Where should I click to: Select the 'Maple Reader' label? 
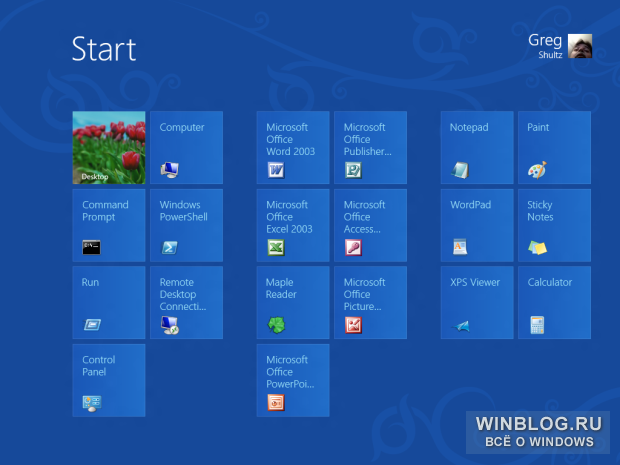[281, 288]
